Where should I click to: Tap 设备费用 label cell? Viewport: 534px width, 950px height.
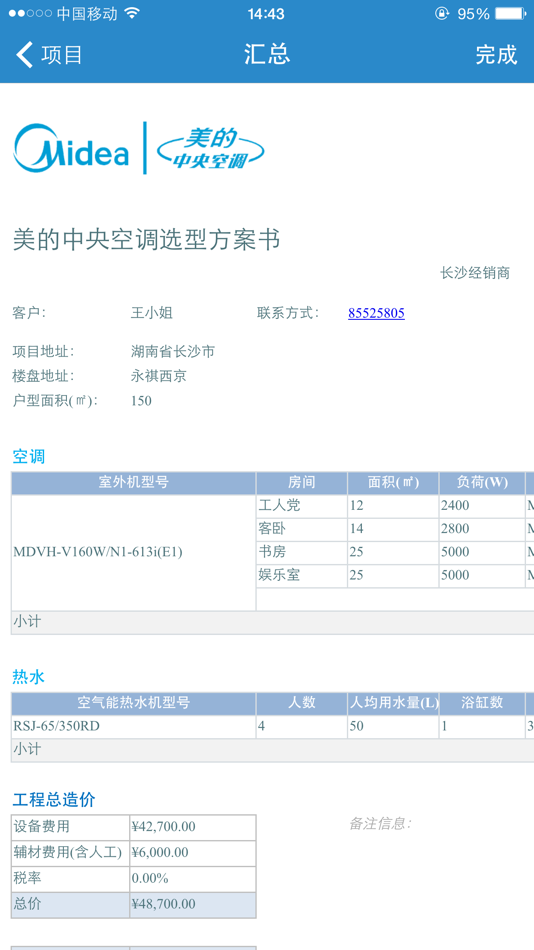70,827
